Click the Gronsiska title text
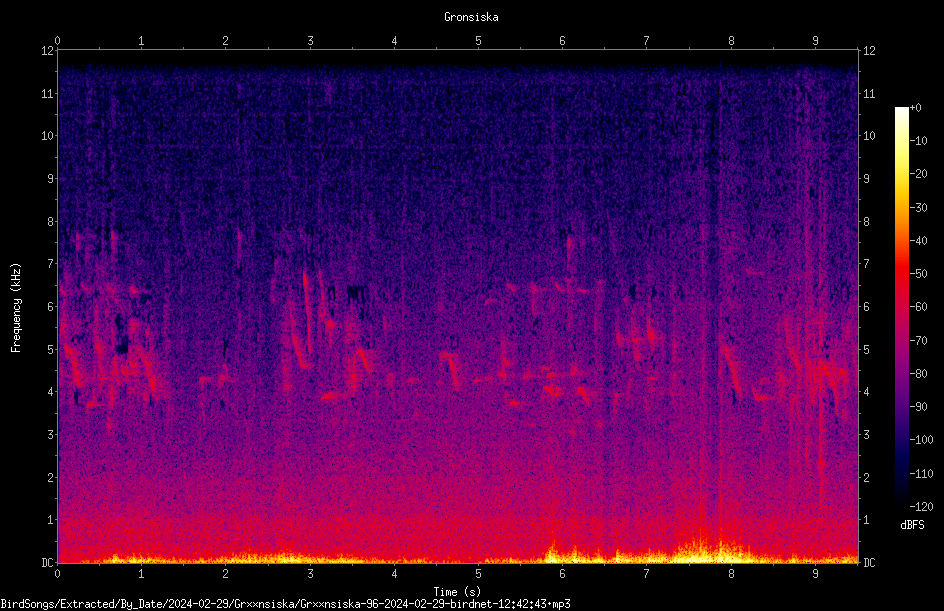Image resolution: width=944 pixels, height=611 pixels. 471,17
